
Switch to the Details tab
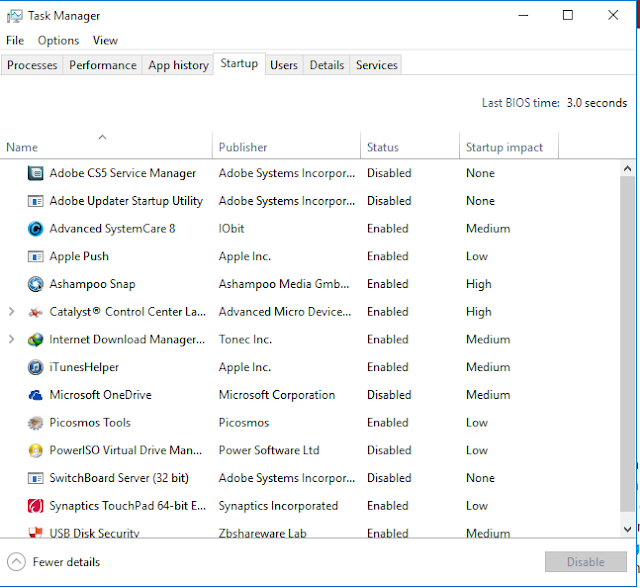click(x=327, y=65)
